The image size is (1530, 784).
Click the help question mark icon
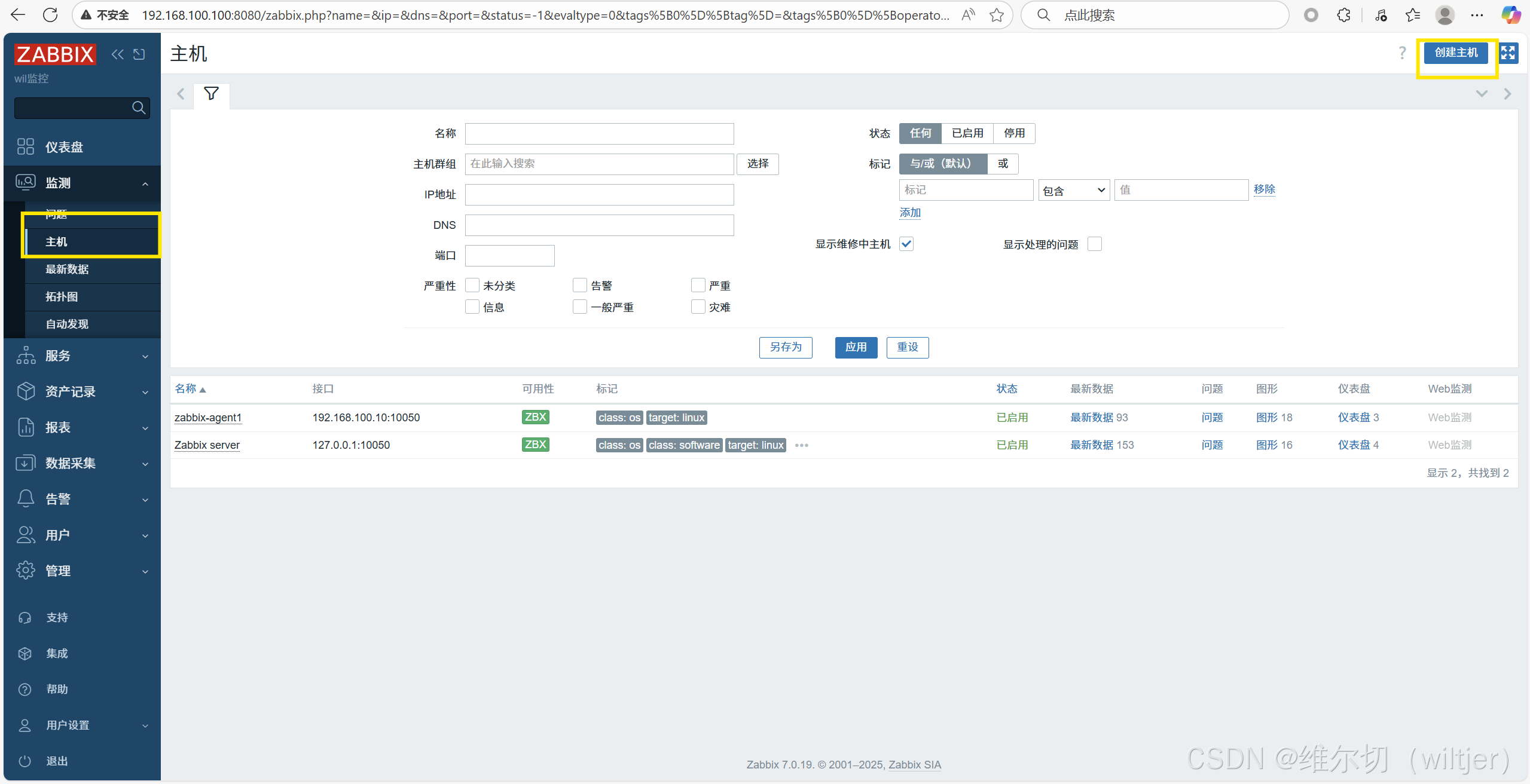pos(1402,53)
